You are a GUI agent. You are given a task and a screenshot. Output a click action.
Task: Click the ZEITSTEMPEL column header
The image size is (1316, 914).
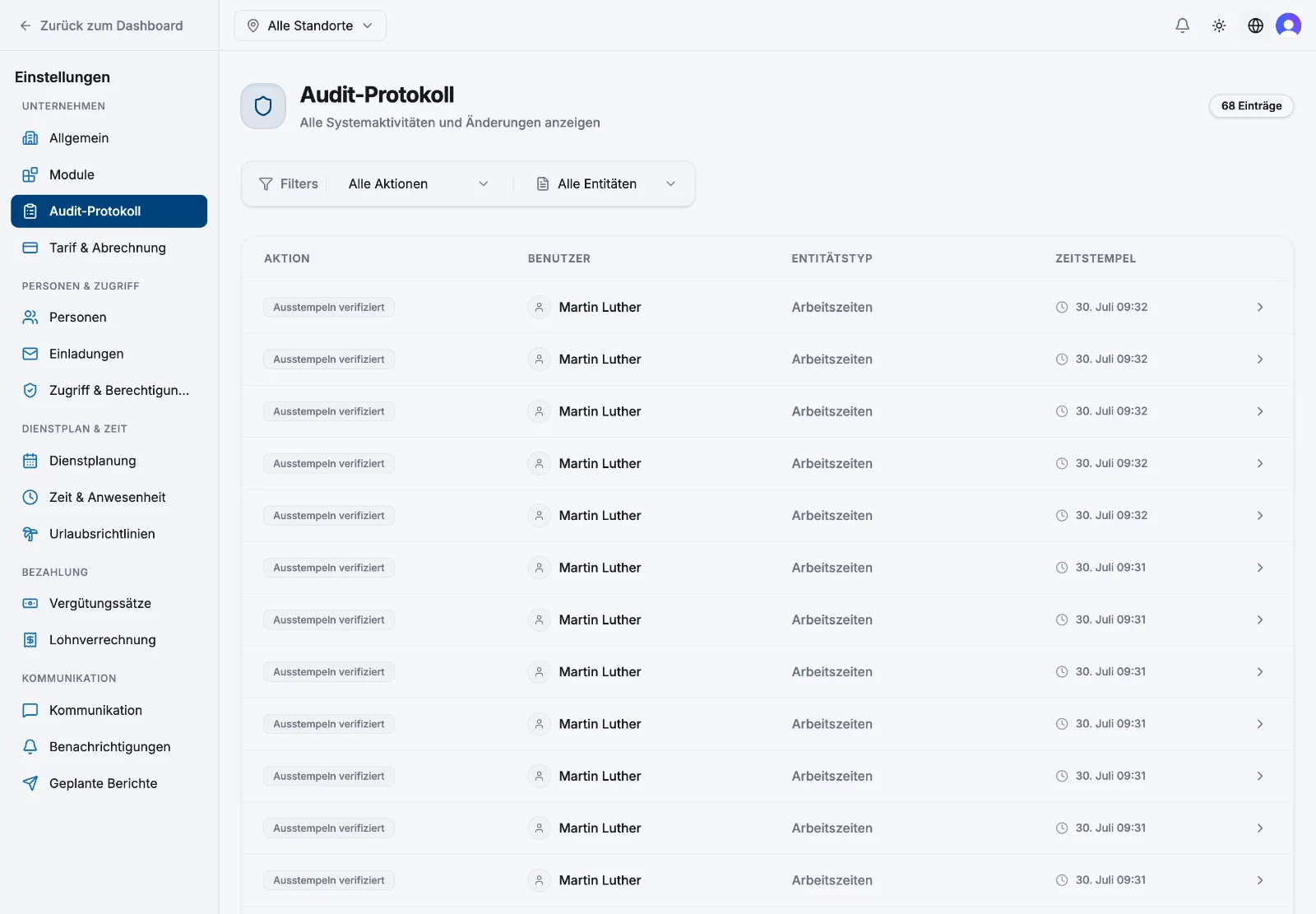(x=1096, y=258)
